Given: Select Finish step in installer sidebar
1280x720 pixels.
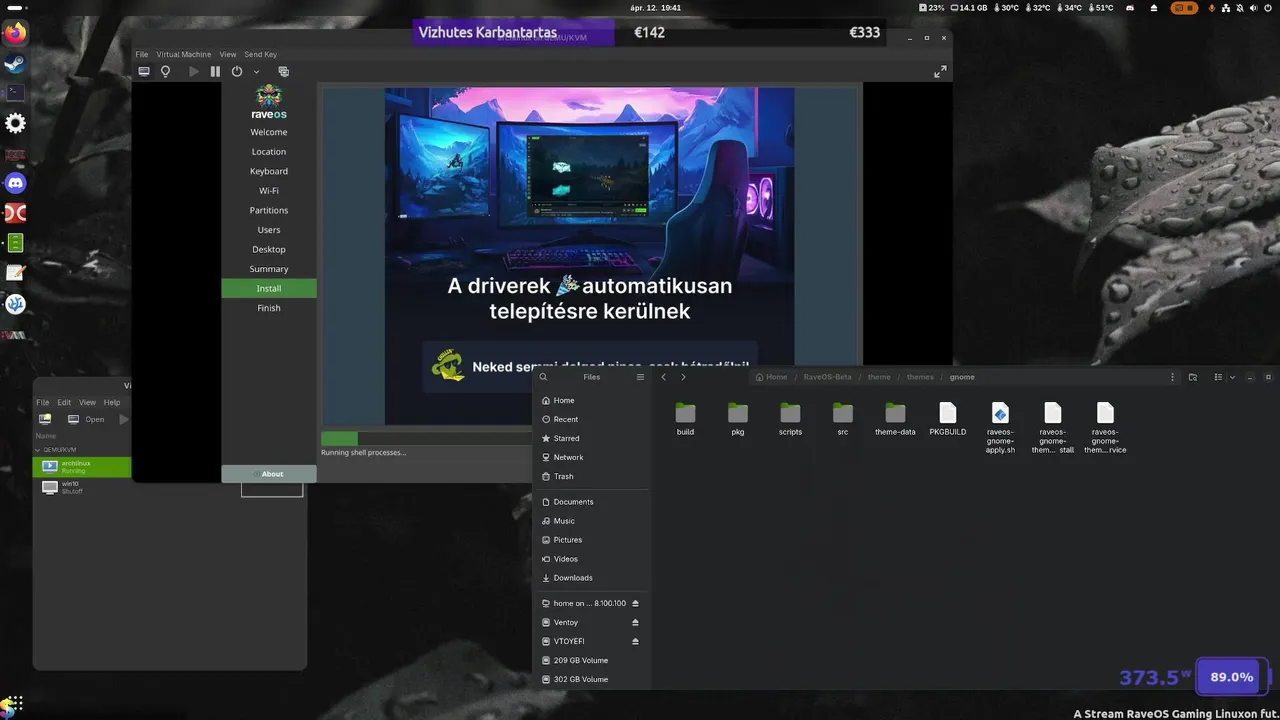Looking at the screenshot, I should 269,308.
